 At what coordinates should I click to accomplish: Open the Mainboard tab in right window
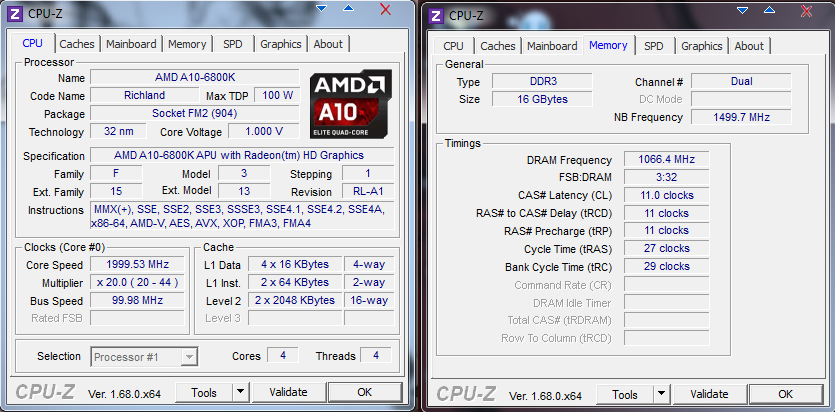click(x=552, y=46)
